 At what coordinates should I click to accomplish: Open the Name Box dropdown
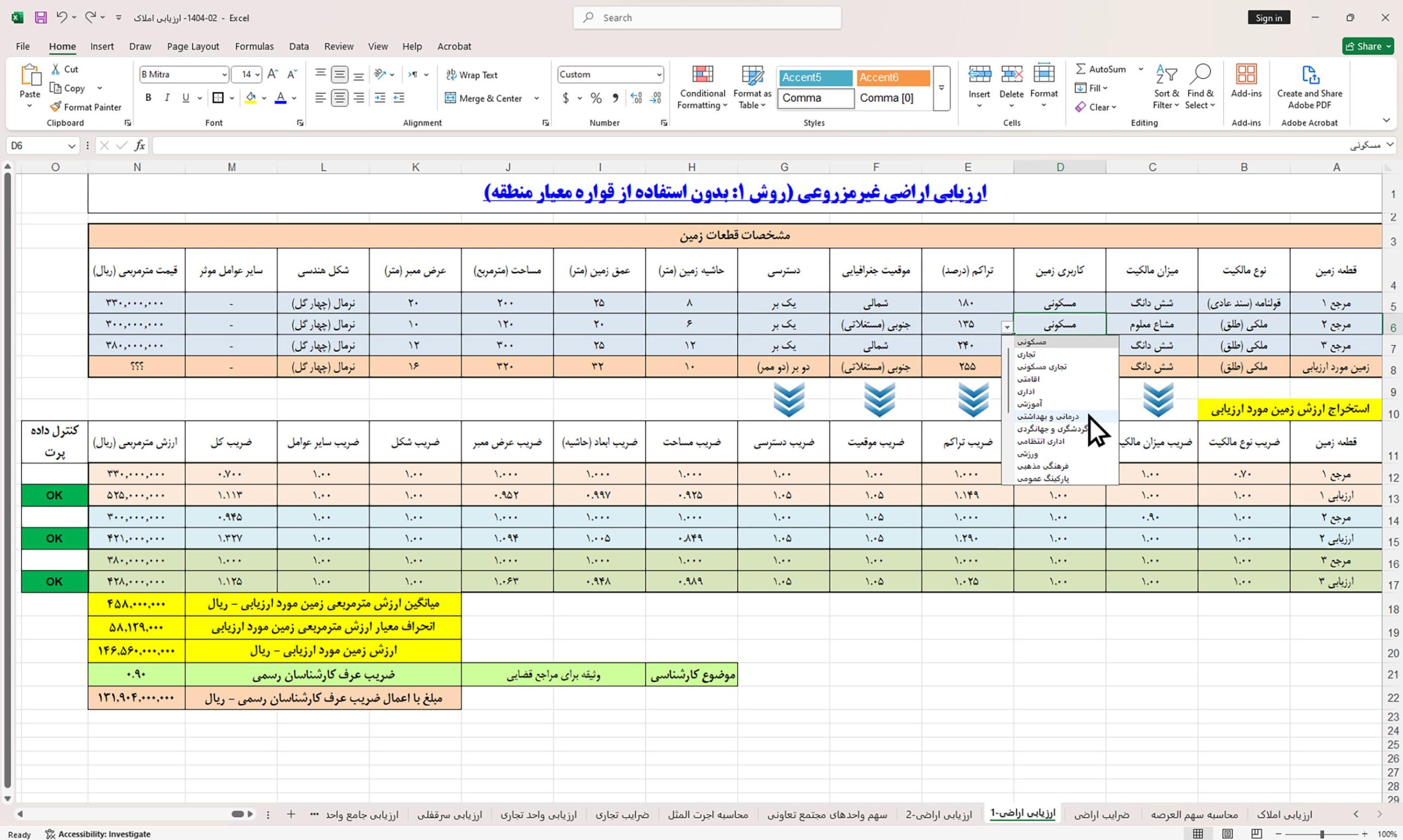tap(71, 146)
